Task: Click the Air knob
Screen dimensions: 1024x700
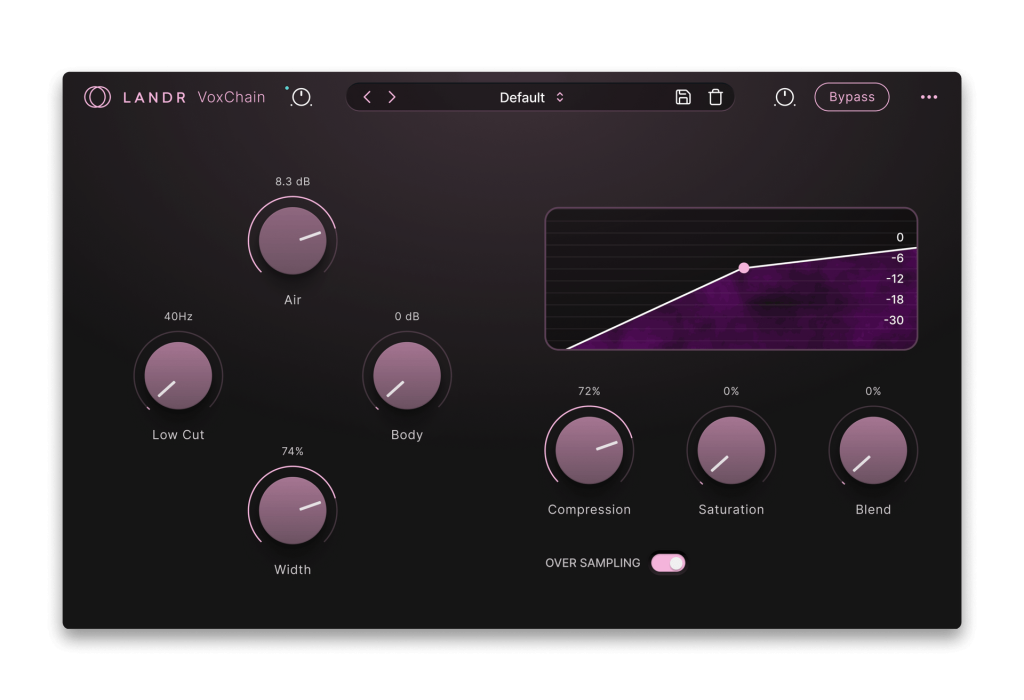Action: [292, 241]
